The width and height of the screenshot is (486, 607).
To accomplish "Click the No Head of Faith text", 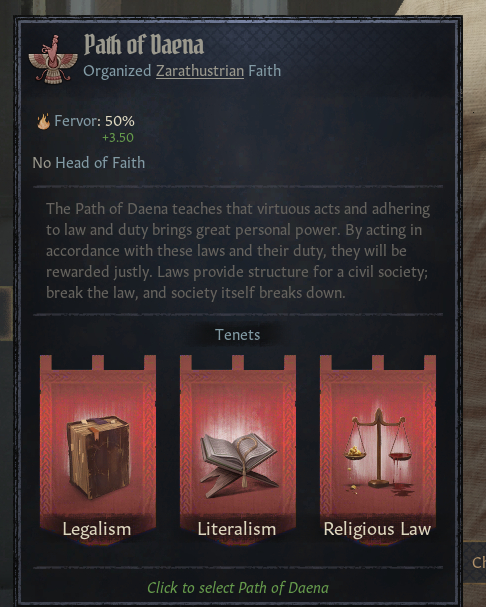I will (x=89, y=163).
